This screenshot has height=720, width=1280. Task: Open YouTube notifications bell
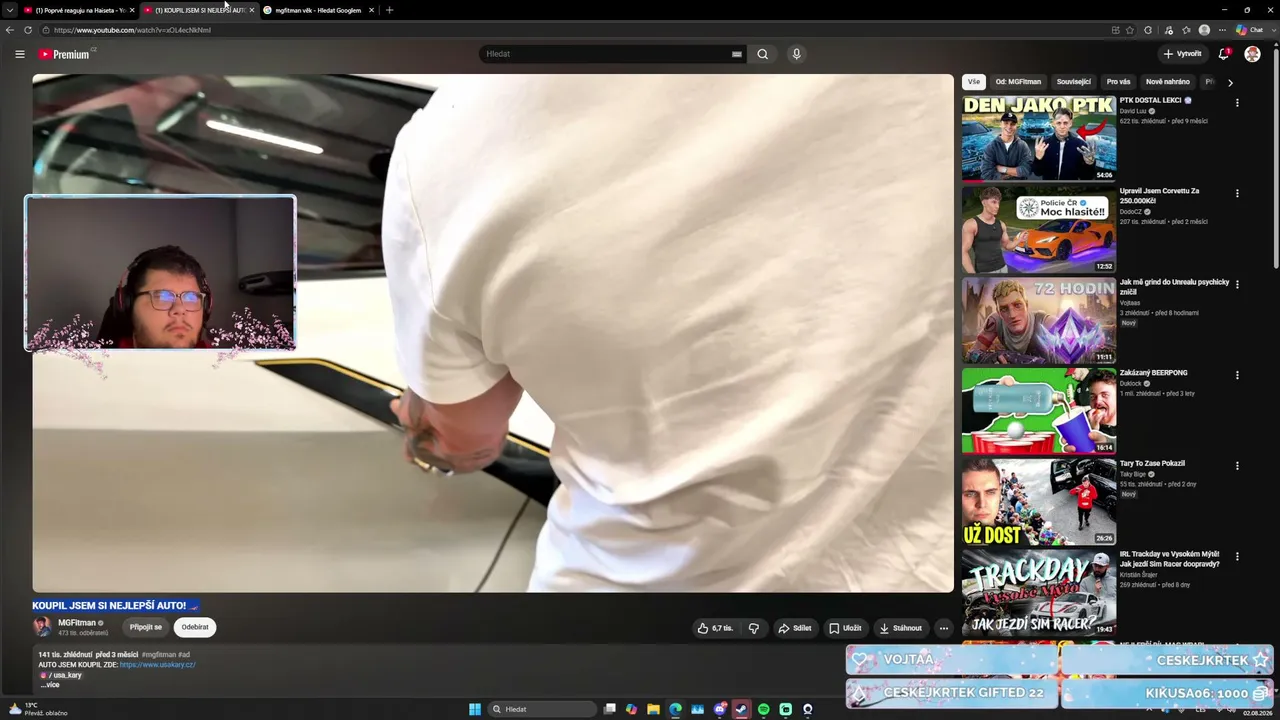pos(1223,54)
